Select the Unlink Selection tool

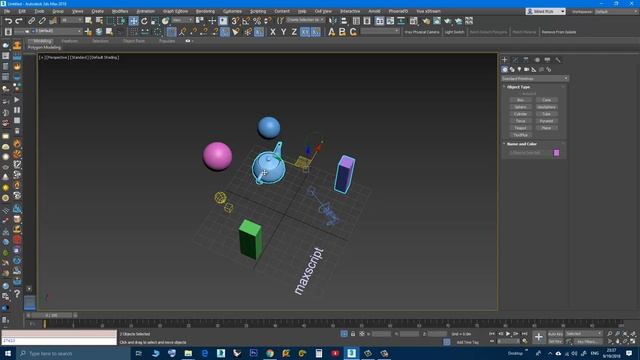click(42, 21)
